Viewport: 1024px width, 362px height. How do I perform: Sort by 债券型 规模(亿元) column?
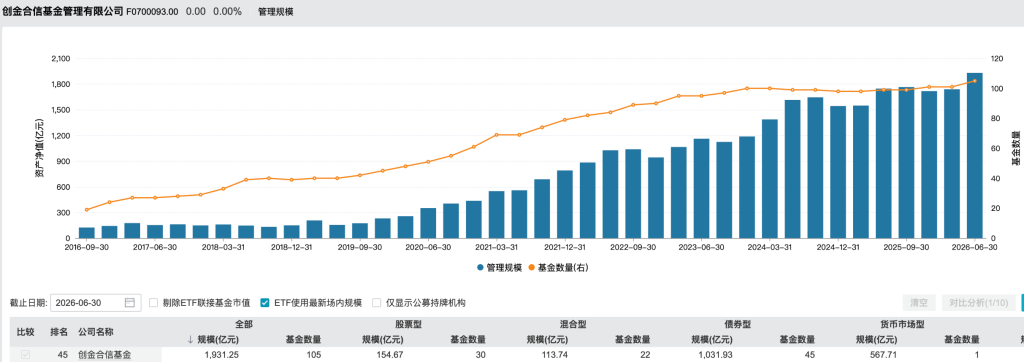click(712, 339)
